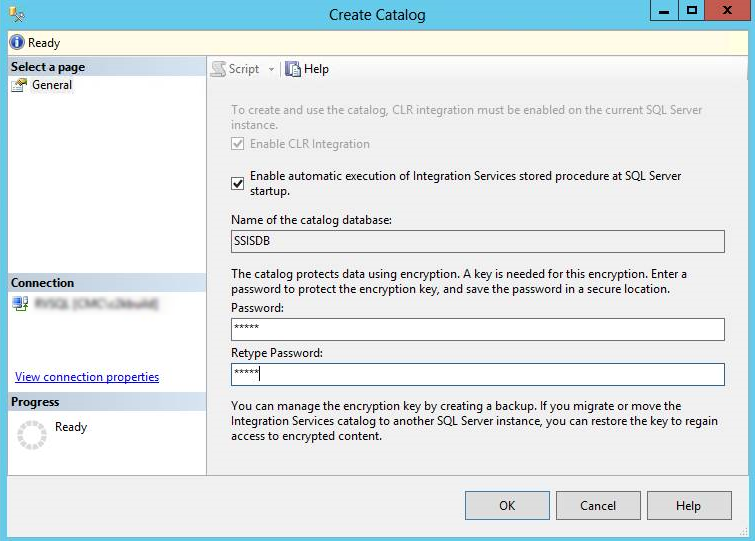Focus the Retype Password field
The width and height of the screenshot is (755, 541).
[478, 374]
